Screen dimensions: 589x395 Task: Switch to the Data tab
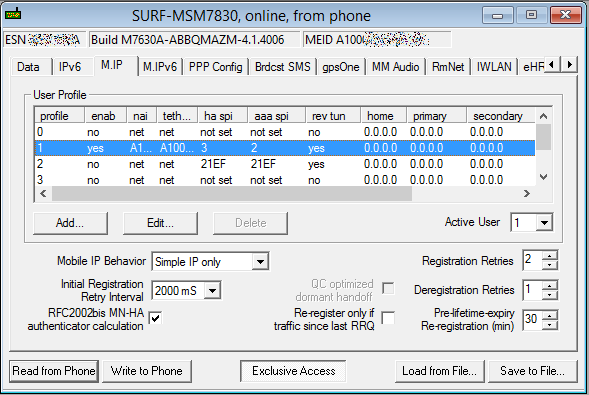click(29, 67)
